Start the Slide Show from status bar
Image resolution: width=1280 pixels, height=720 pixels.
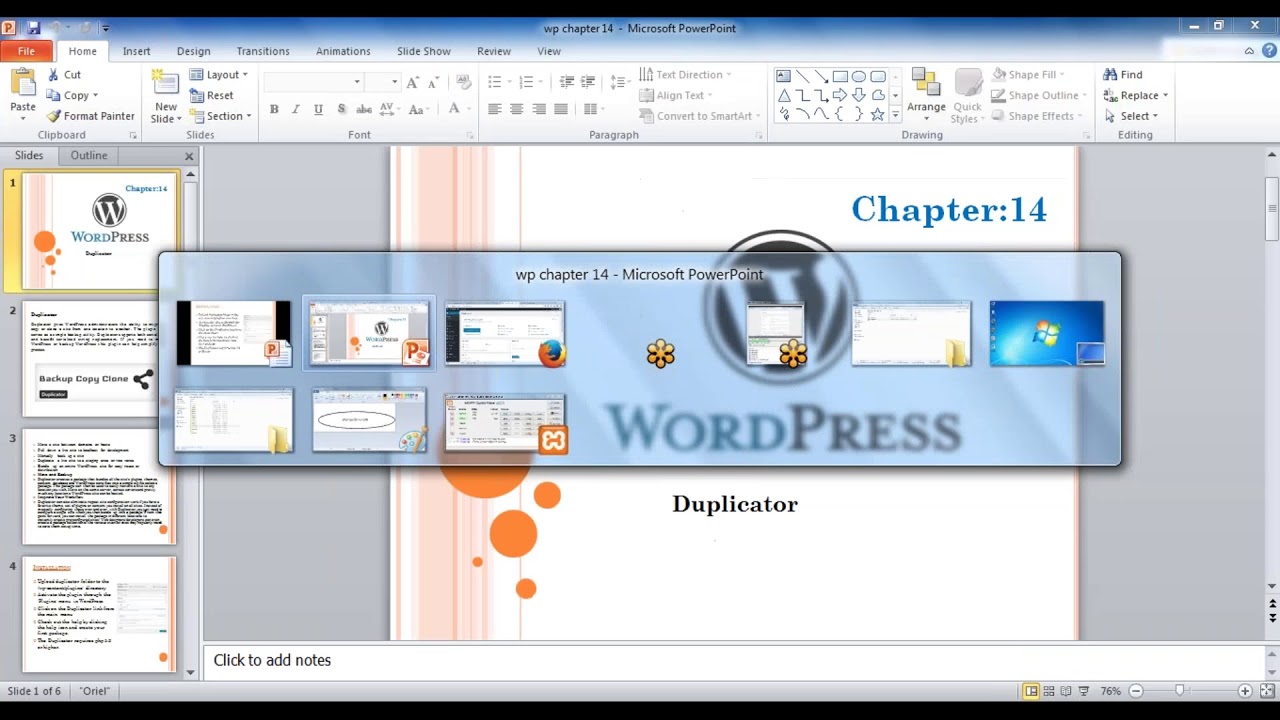point(1085,691)
